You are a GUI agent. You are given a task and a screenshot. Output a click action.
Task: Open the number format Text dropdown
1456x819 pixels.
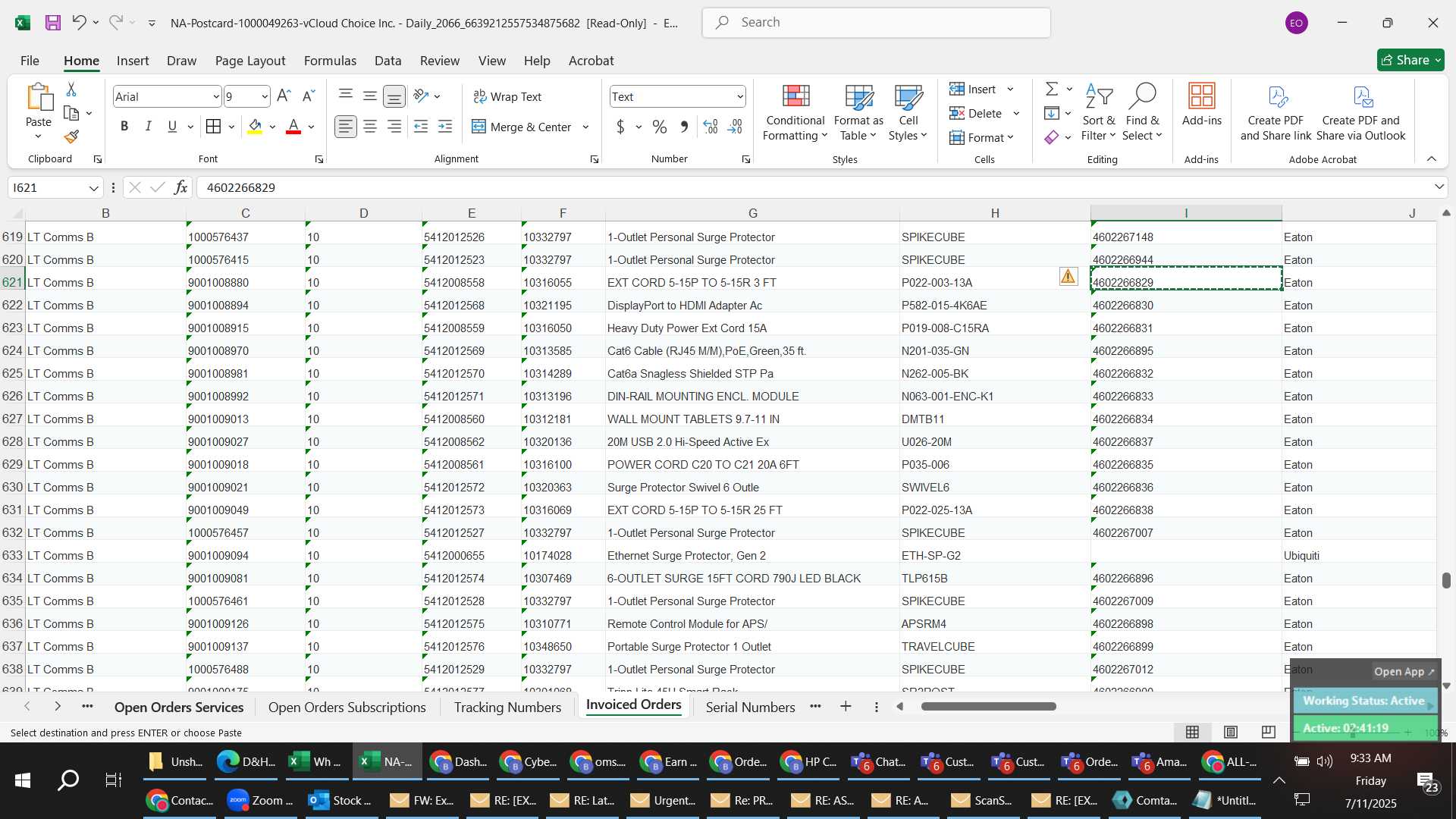pyautogui.click(x=739, y=97)
